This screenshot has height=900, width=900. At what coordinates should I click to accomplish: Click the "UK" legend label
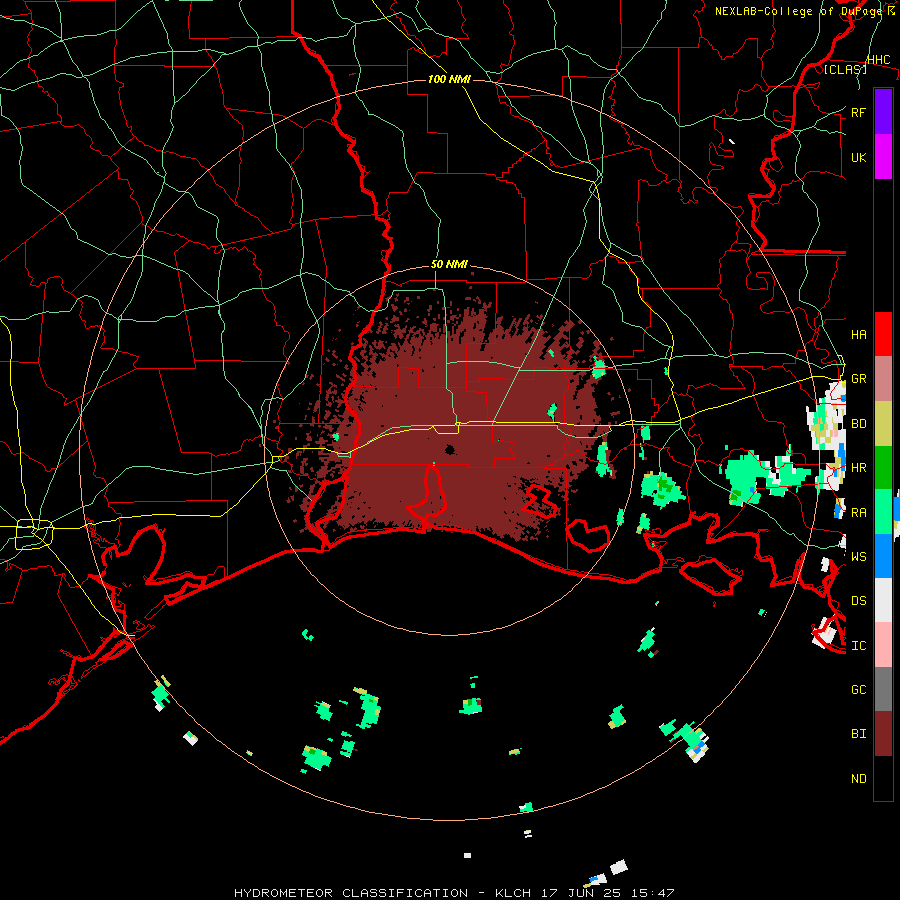pos(858,157)
